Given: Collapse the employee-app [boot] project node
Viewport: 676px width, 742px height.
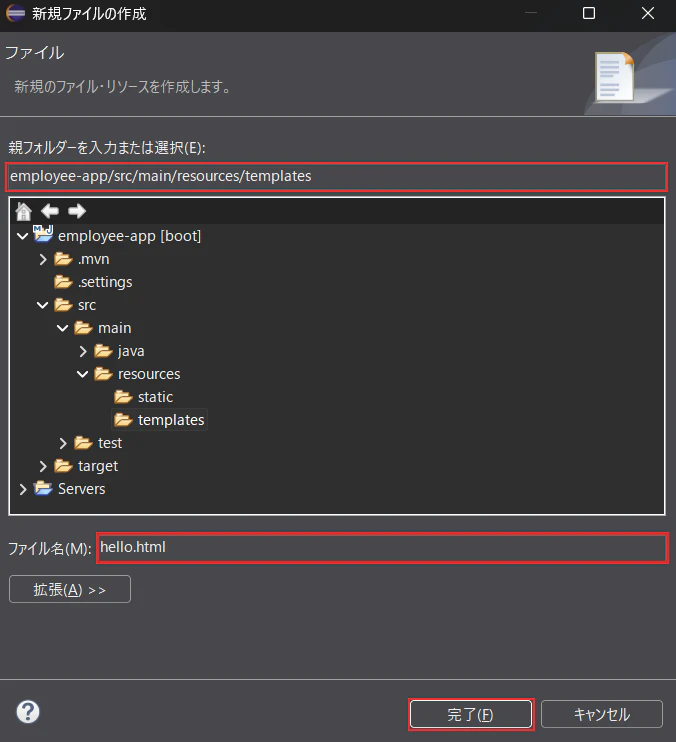Looking at the screenshot, I should (x=22, y=236).
